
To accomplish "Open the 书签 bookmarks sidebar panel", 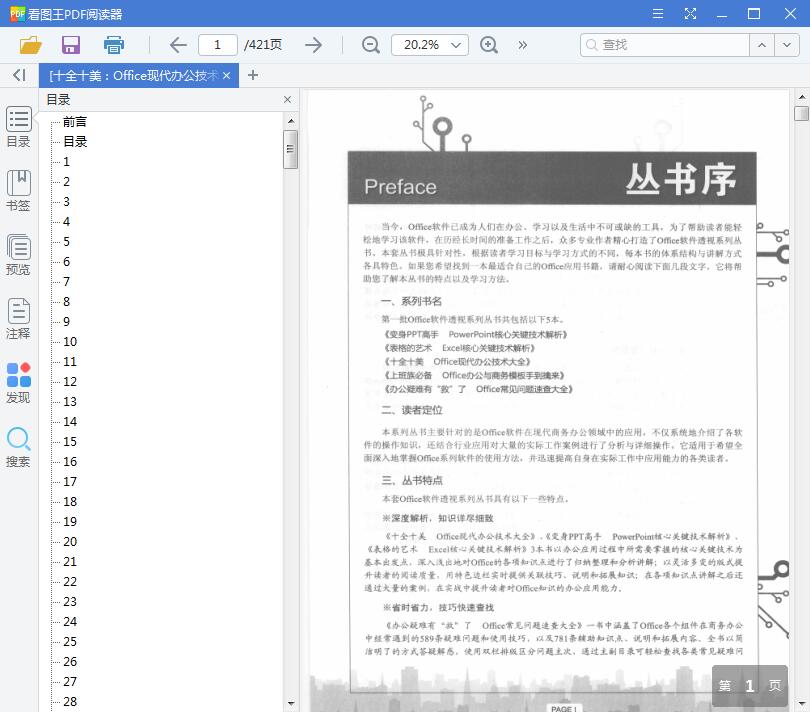I will click(19, 191).
